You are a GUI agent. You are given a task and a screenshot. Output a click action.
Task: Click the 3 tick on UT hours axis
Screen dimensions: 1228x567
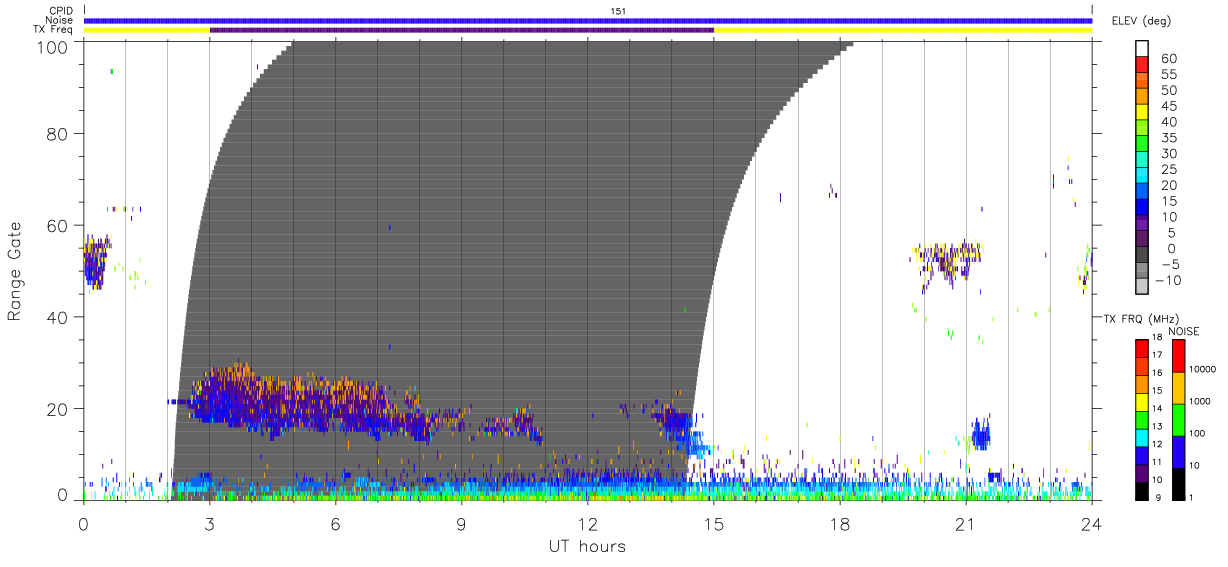pyautogui.click(x=210, y=521)
